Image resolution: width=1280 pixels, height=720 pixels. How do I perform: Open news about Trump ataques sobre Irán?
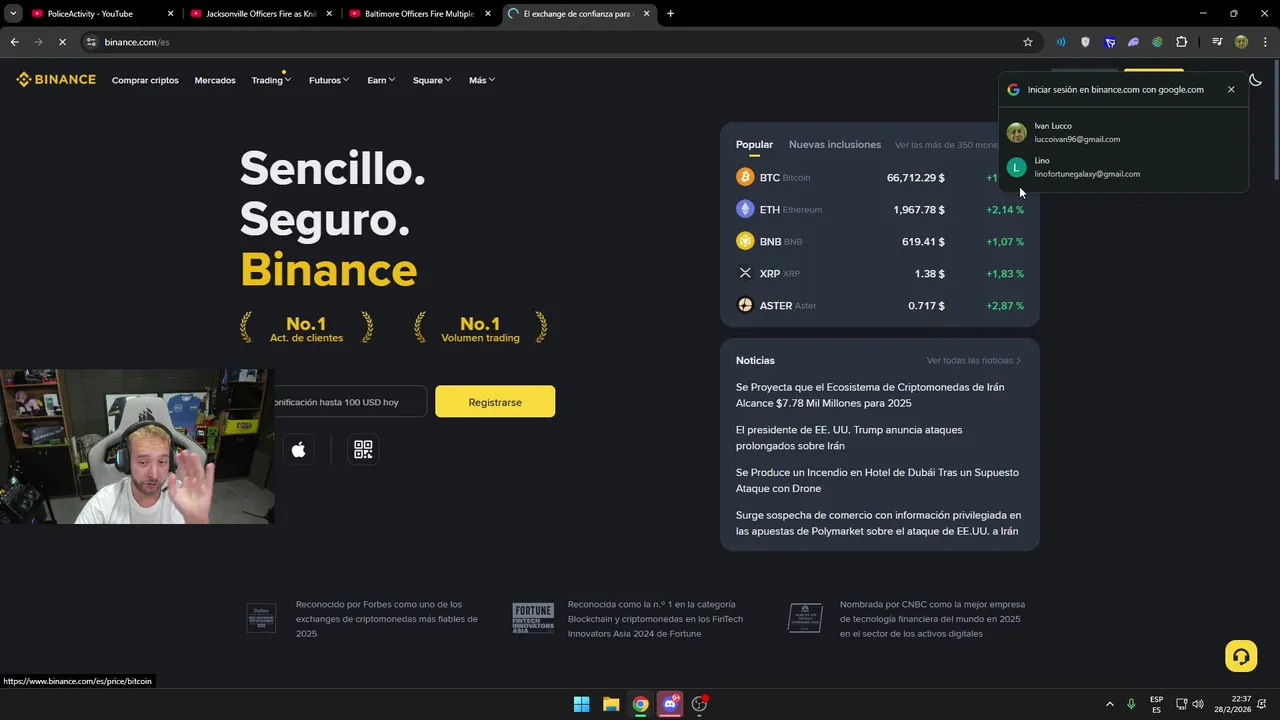(849, 437)
